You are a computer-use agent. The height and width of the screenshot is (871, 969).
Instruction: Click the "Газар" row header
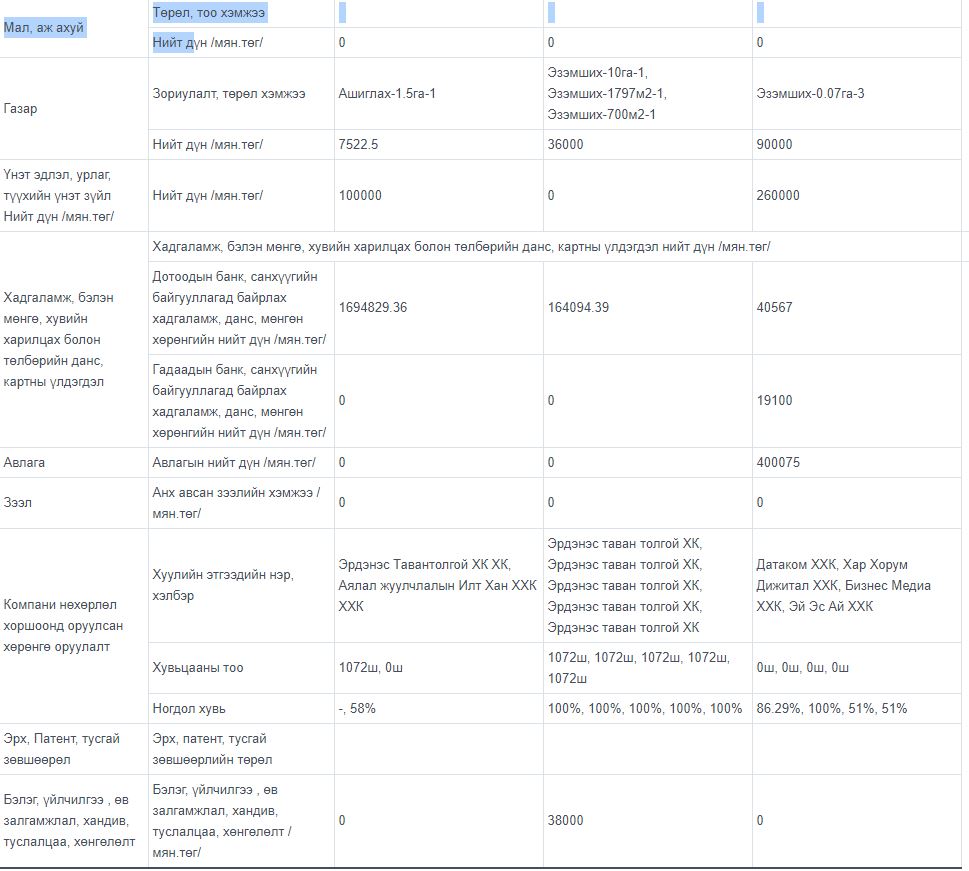coord(21,108)
